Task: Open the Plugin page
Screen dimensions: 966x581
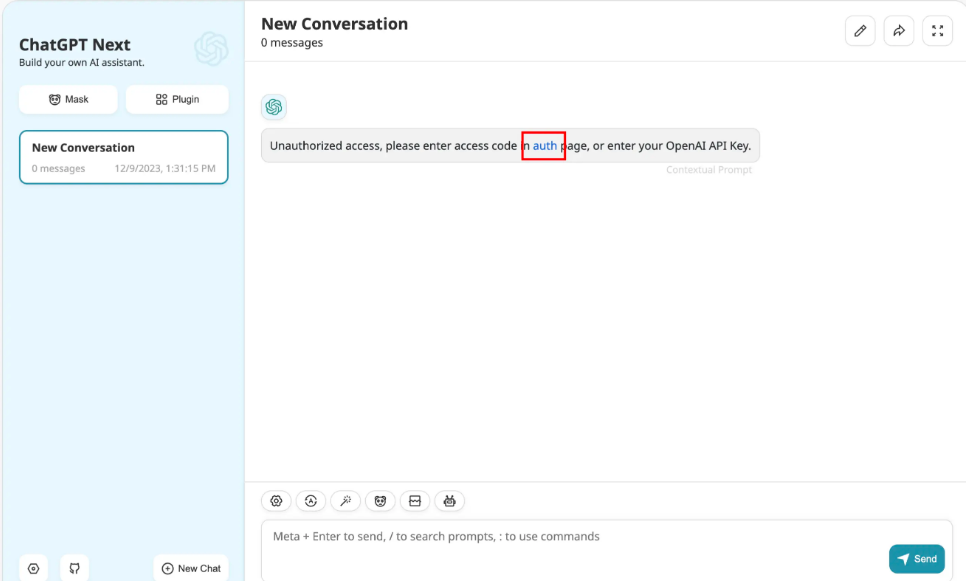Action: coord(177,99)
